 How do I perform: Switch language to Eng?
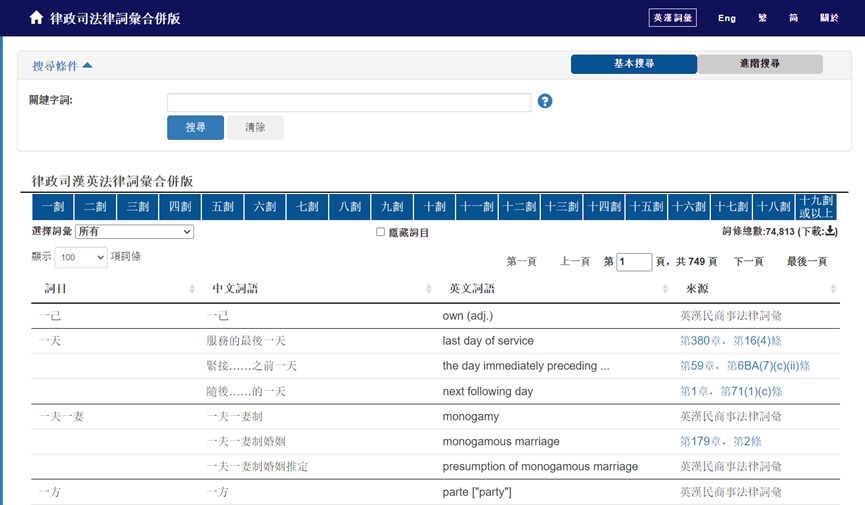[727, 18]
